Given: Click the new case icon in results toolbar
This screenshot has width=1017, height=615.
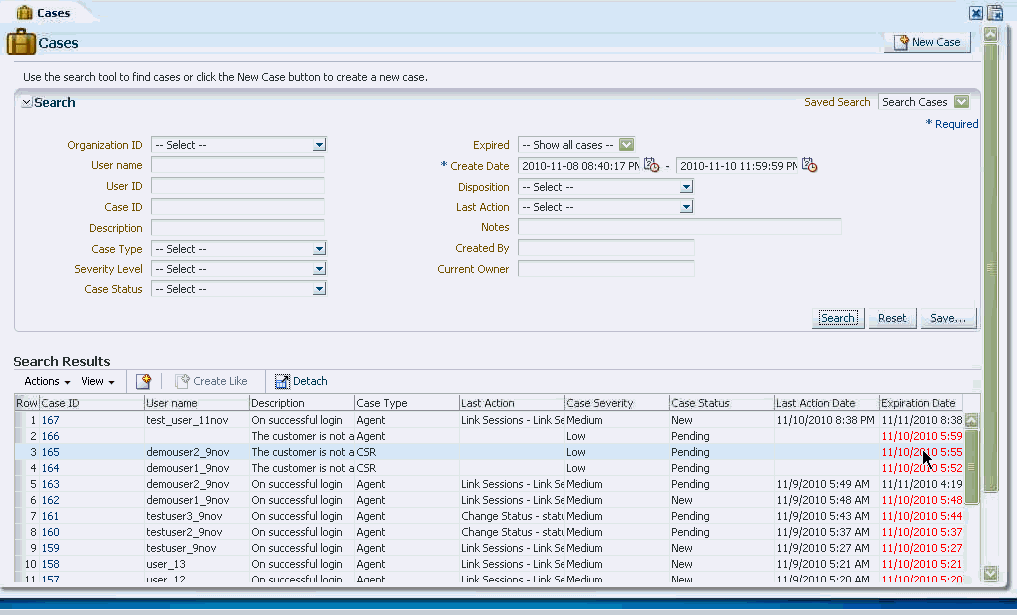Looking at the screenshot, I should [x=143, y=381].
